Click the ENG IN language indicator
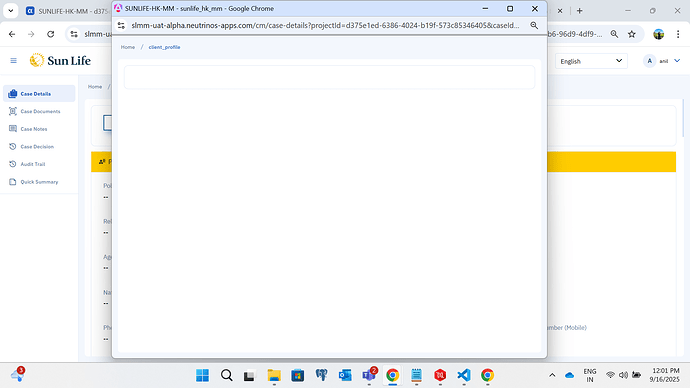The image size is (690, 388). point(590,375)
